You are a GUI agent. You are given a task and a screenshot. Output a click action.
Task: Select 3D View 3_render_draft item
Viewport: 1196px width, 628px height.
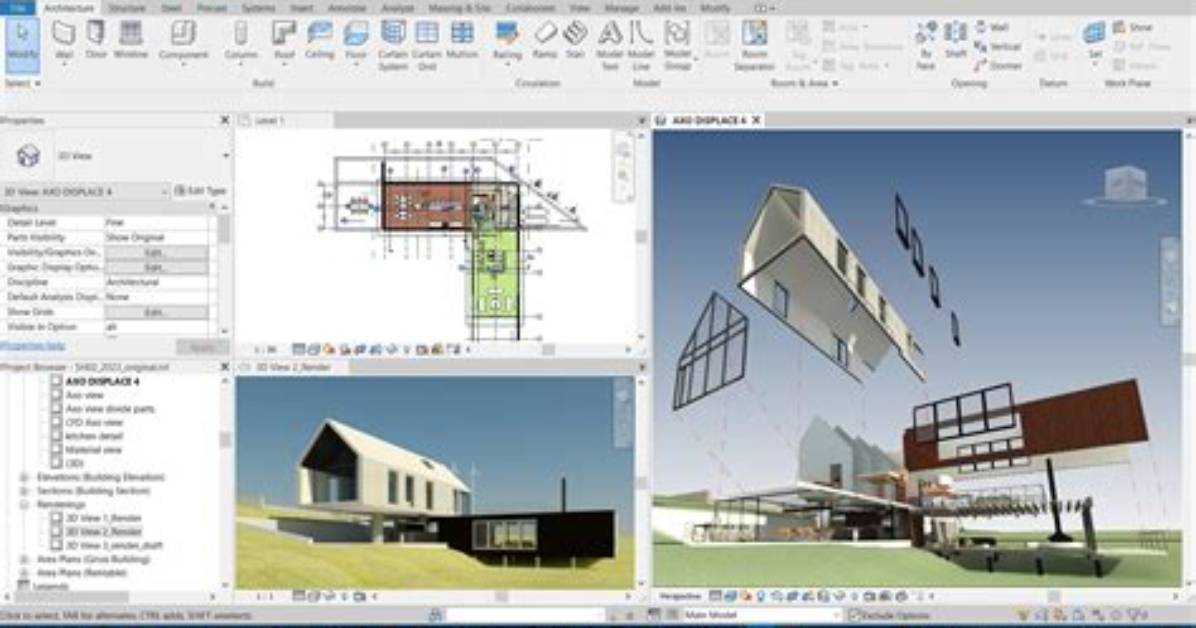(x=114, y=546)
